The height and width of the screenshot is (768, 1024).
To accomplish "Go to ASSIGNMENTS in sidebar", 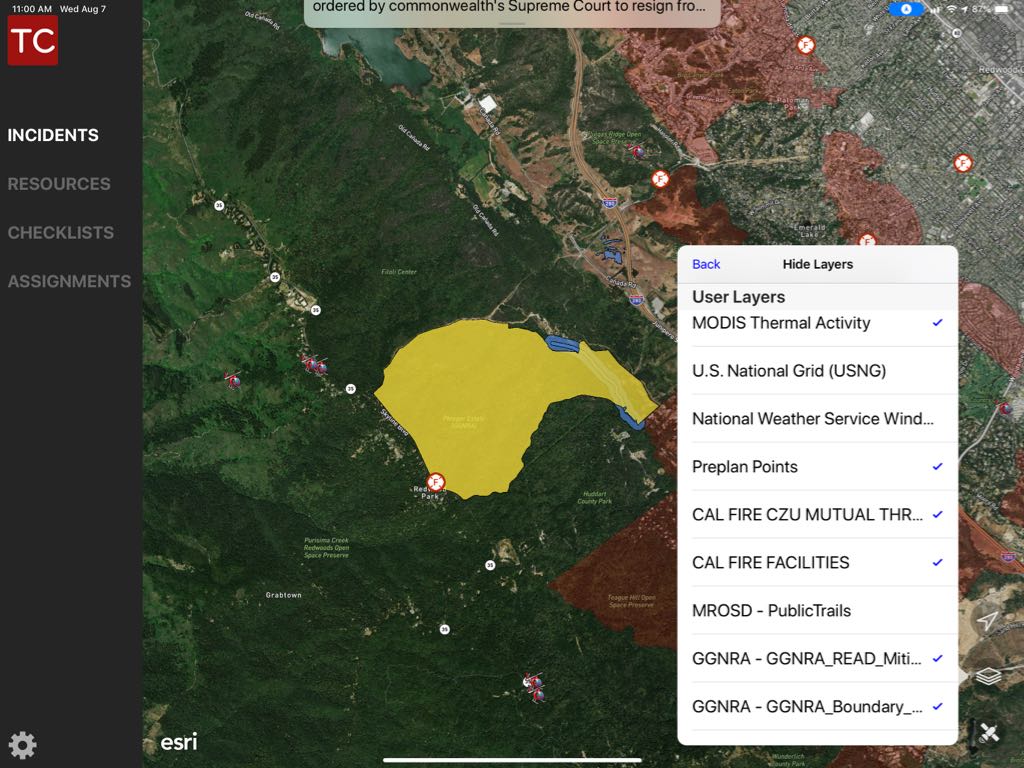I will coord(69,282).
